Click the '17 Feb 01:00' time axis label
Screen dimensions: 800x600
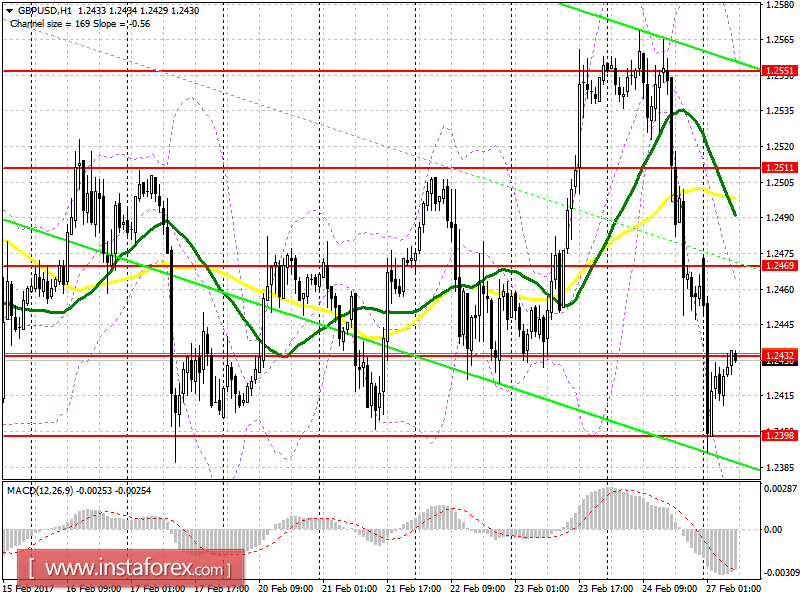coord(158,589)
